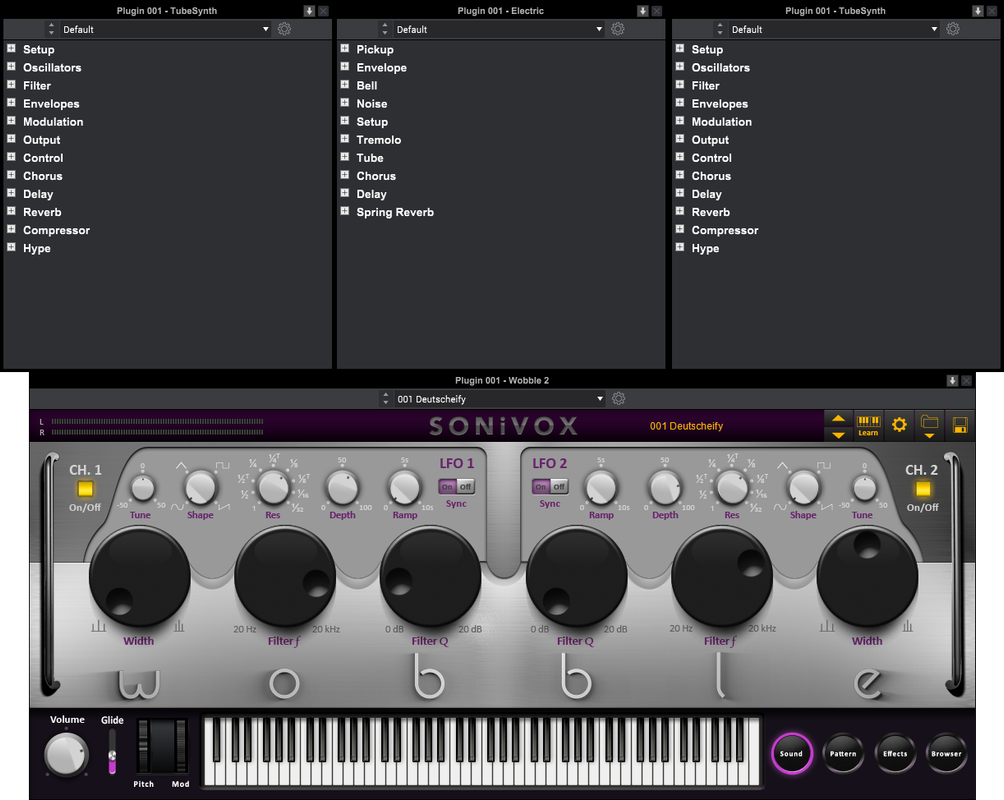Click the CH. 1 large Filter f knob

tap(285, 578)
